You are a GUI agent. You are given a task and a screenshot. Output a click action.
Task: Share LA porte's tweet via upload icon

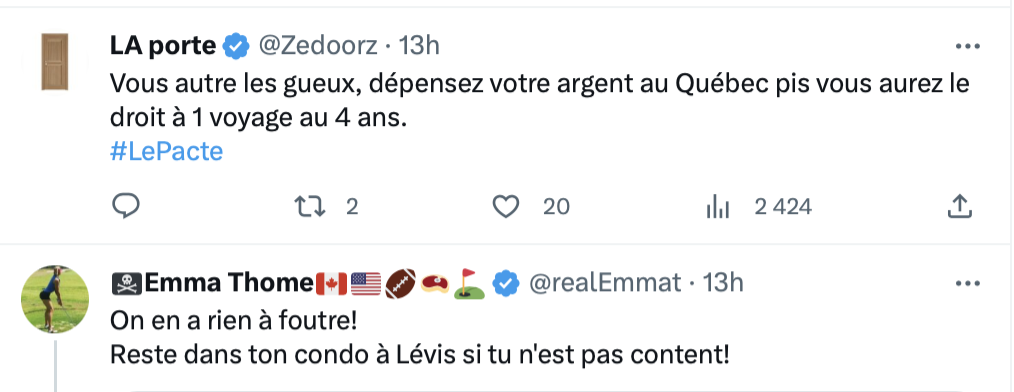click(x=960, y=206)
